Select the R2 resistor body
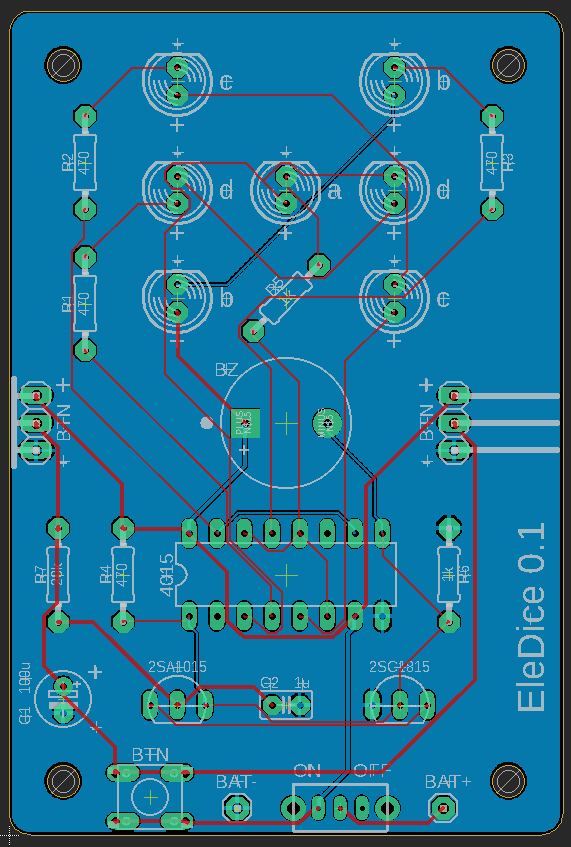 [85, 162]
